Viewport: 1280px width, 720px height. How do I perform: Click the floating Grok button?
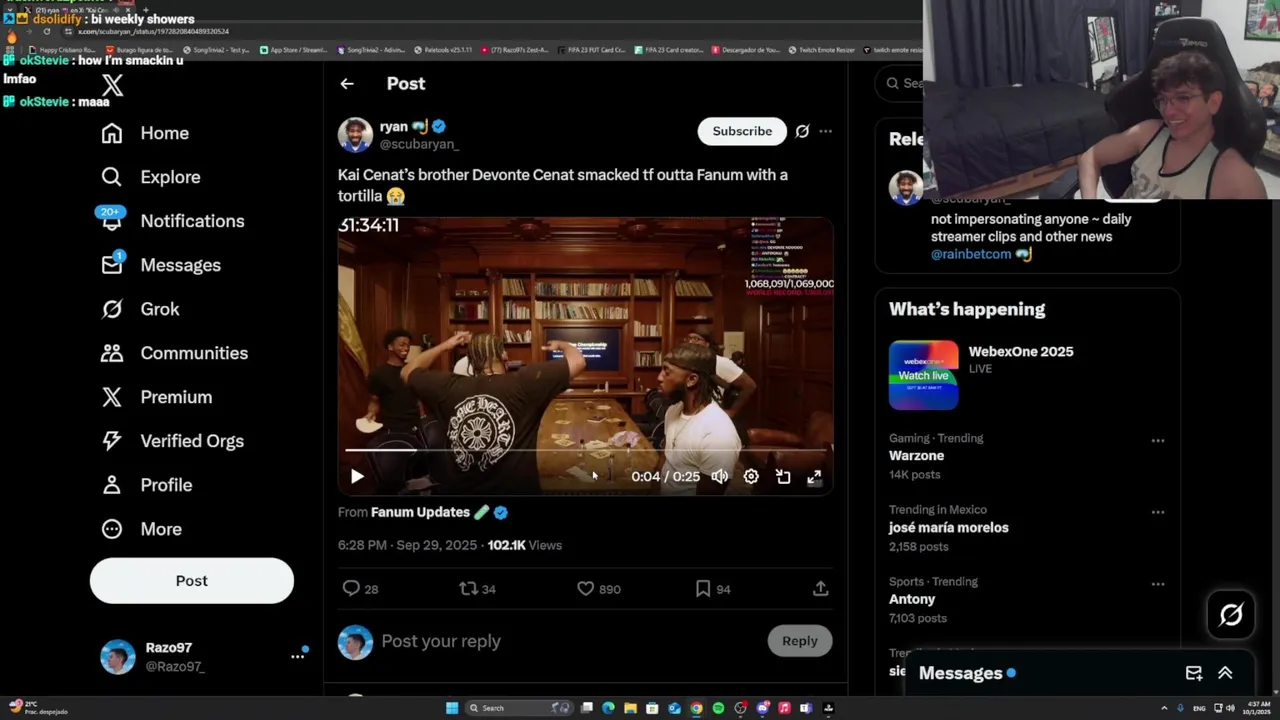click(x=1231, y=615)
